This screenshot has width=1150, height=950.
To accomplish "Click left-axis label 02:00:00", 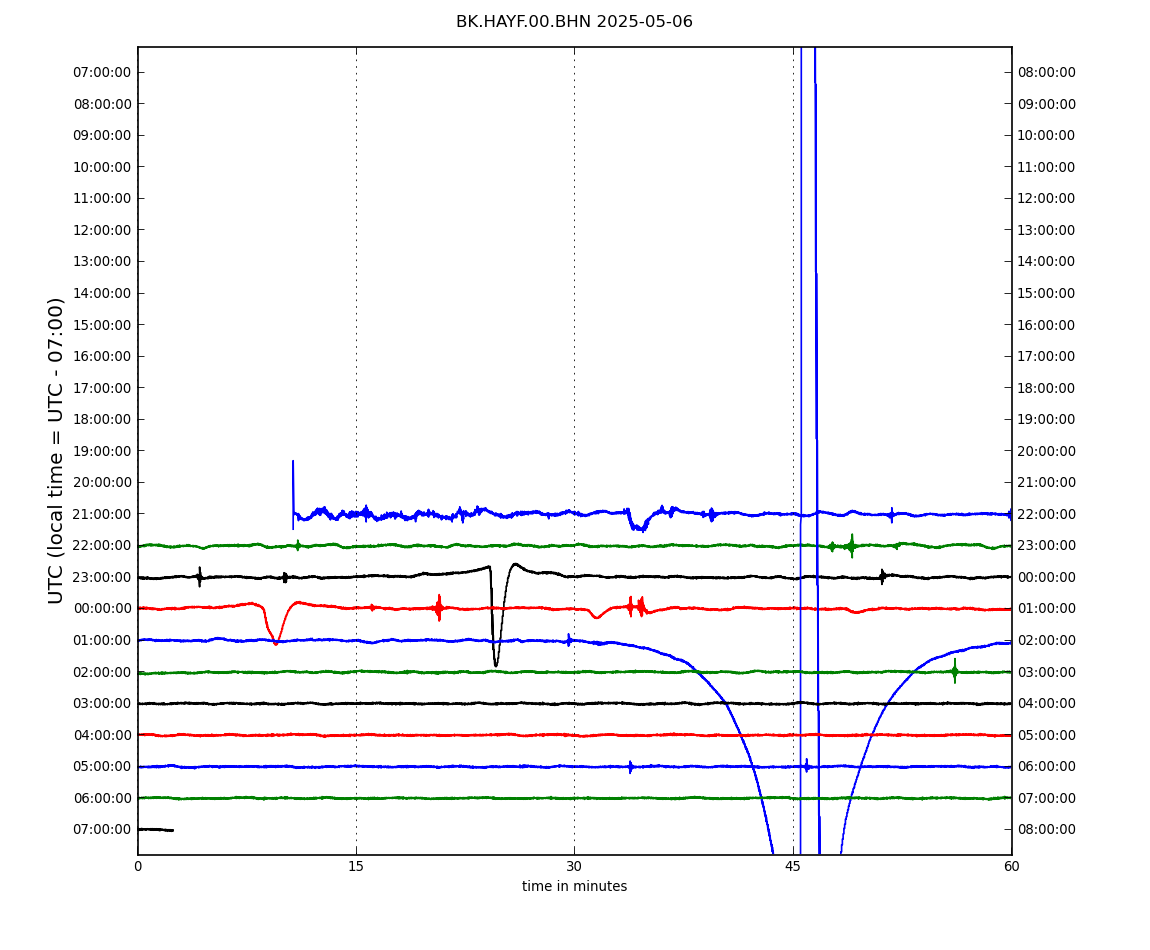I will (103, 672).
